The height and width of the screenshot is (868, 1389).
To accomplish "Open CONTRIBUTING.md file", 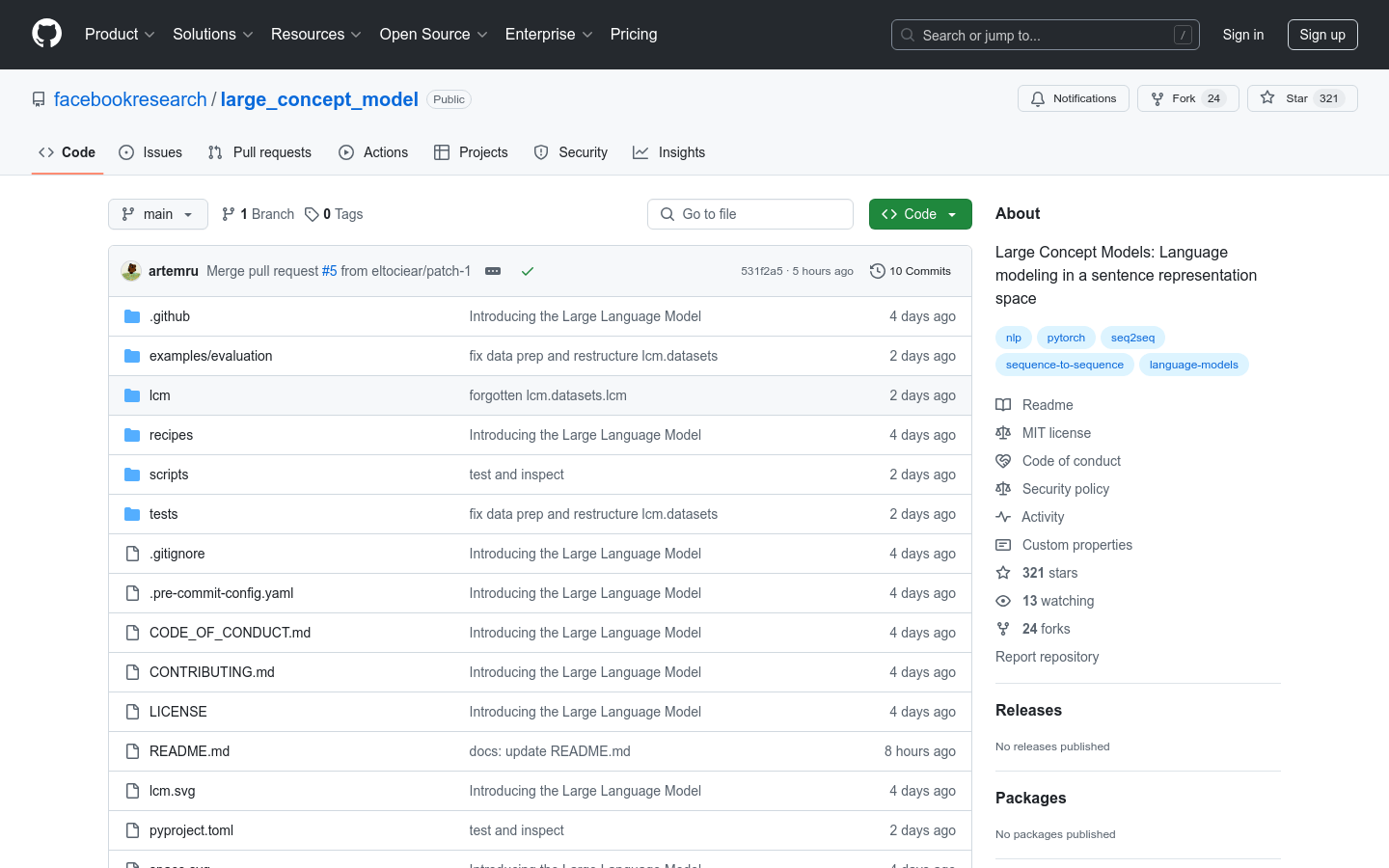I will 212,672.
